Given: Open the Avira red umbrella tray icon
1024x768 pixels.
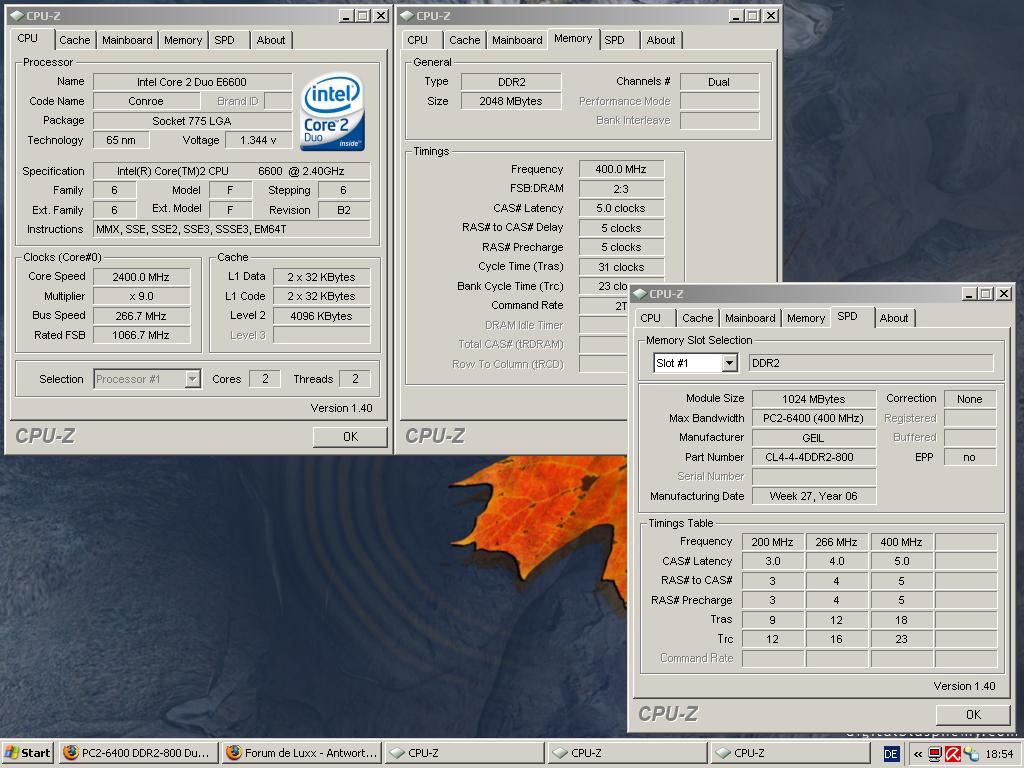Looking at the screenshot, I should point(953,754).
